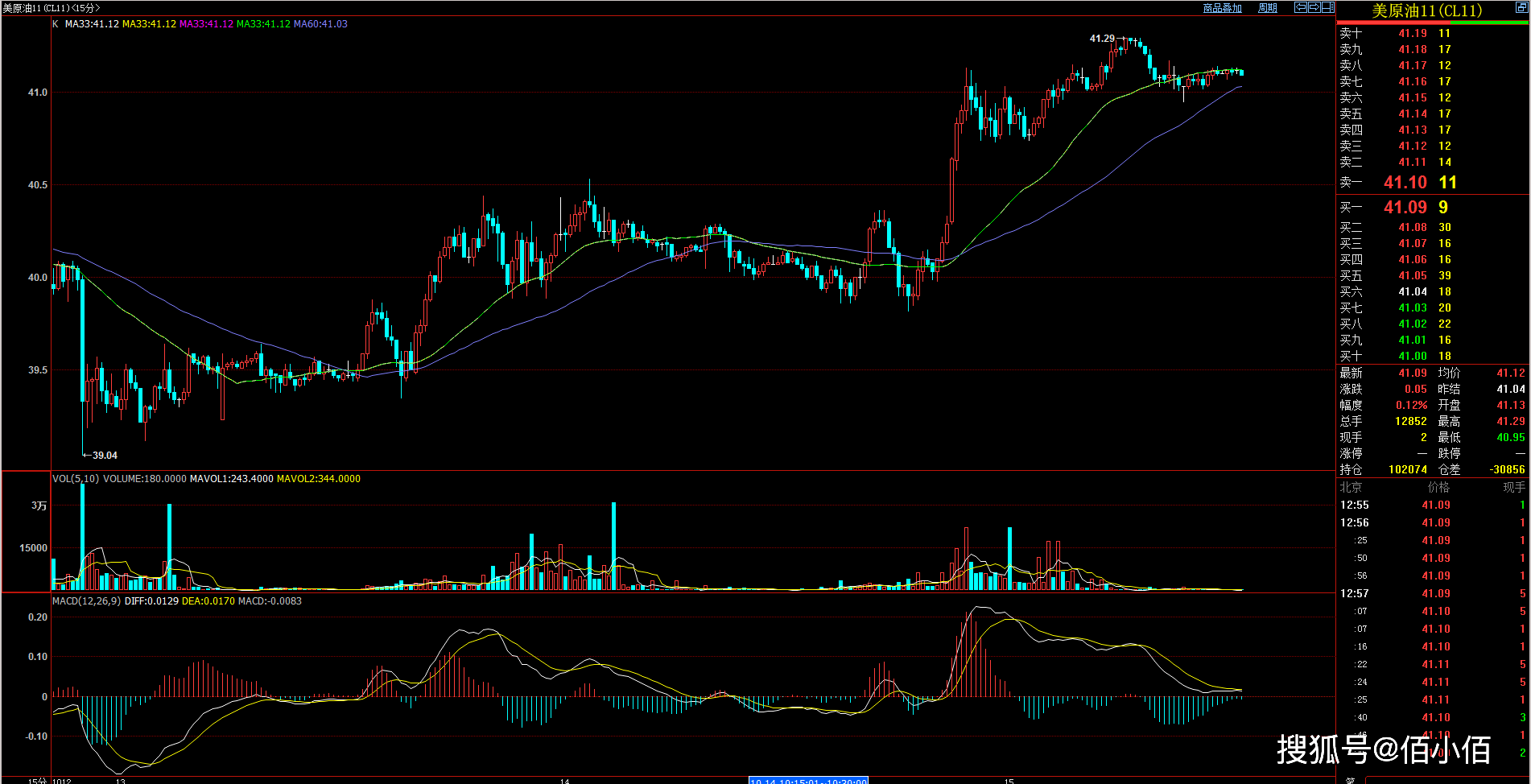Screen dimensions: 1531x784
Task: Click the 41.0 price axis label
Action: pyautogui.click(x=38, y=93)
